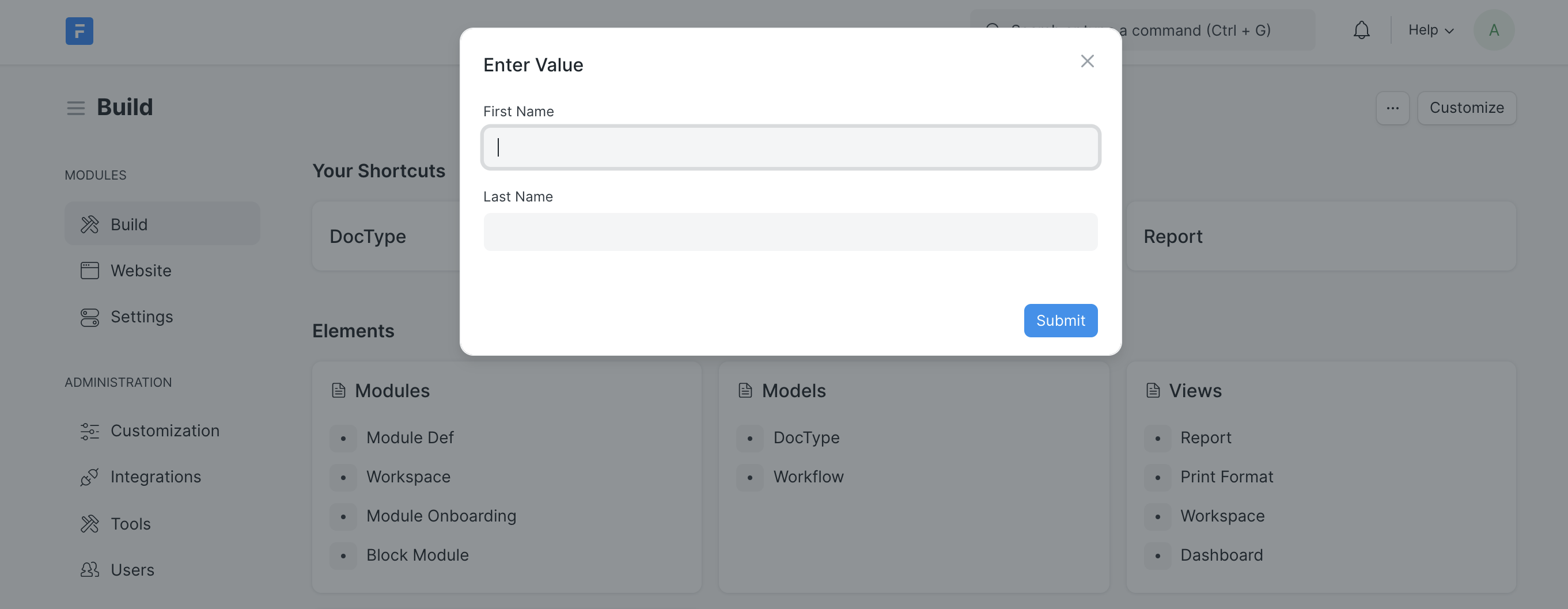Screen dimensions: 1568x609
Task: Expand the Help dropdown menu
Action: click(x=1430, y=31)
